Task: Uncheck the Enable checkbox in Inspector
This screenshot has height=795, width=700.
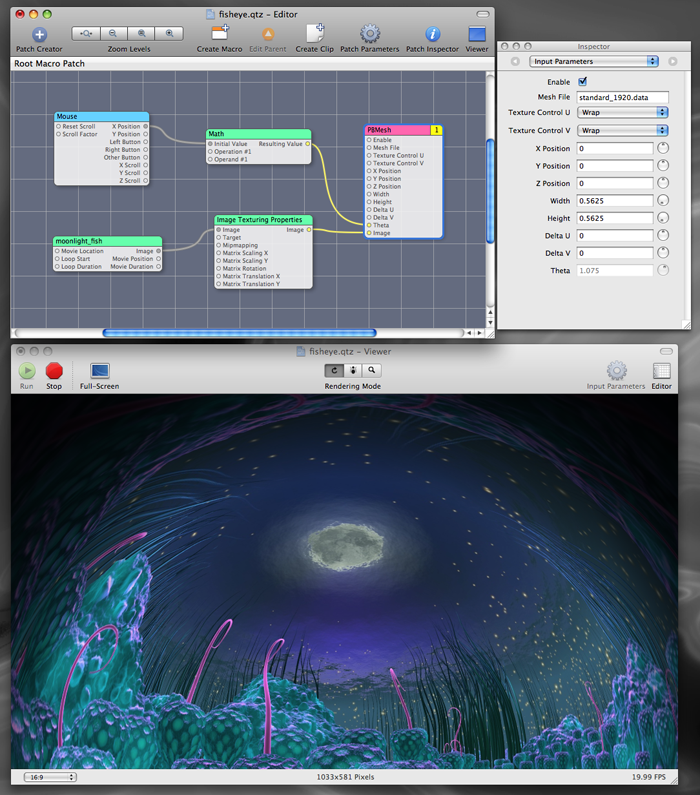Action: 583,82
